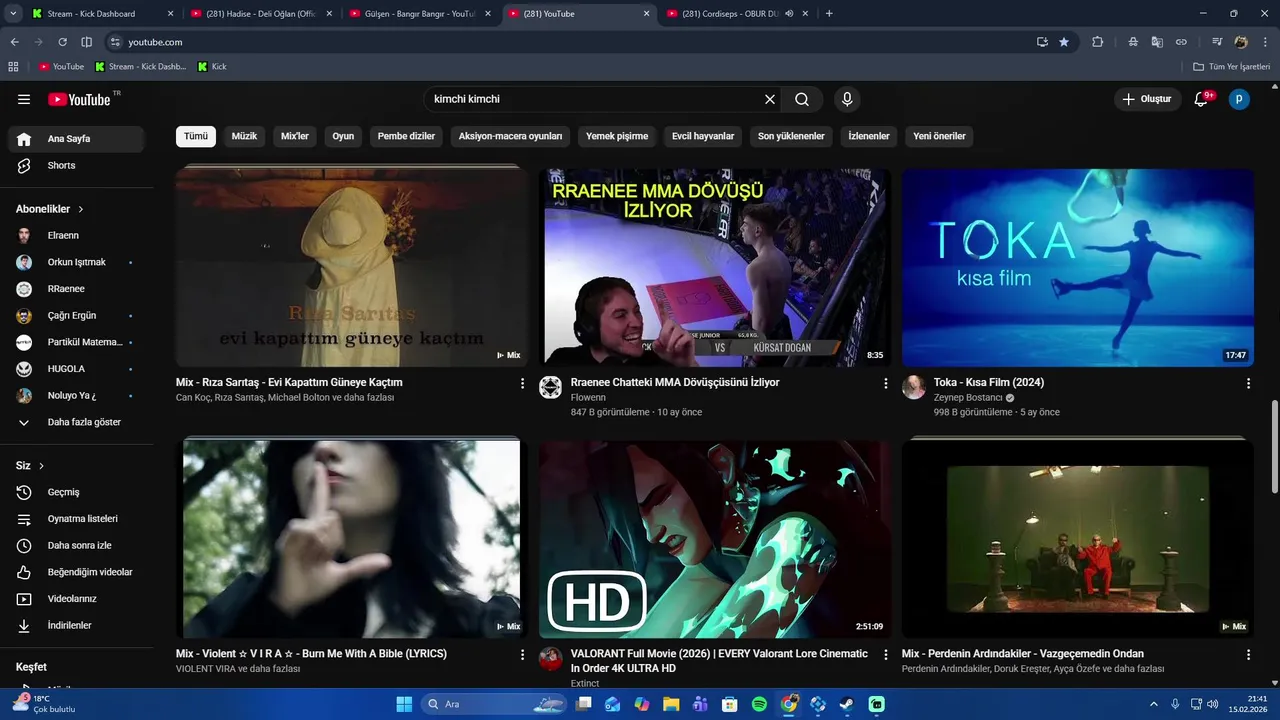Click the Toka kısa film thumbnail
1280x720 pixels.
point(1078,267)
